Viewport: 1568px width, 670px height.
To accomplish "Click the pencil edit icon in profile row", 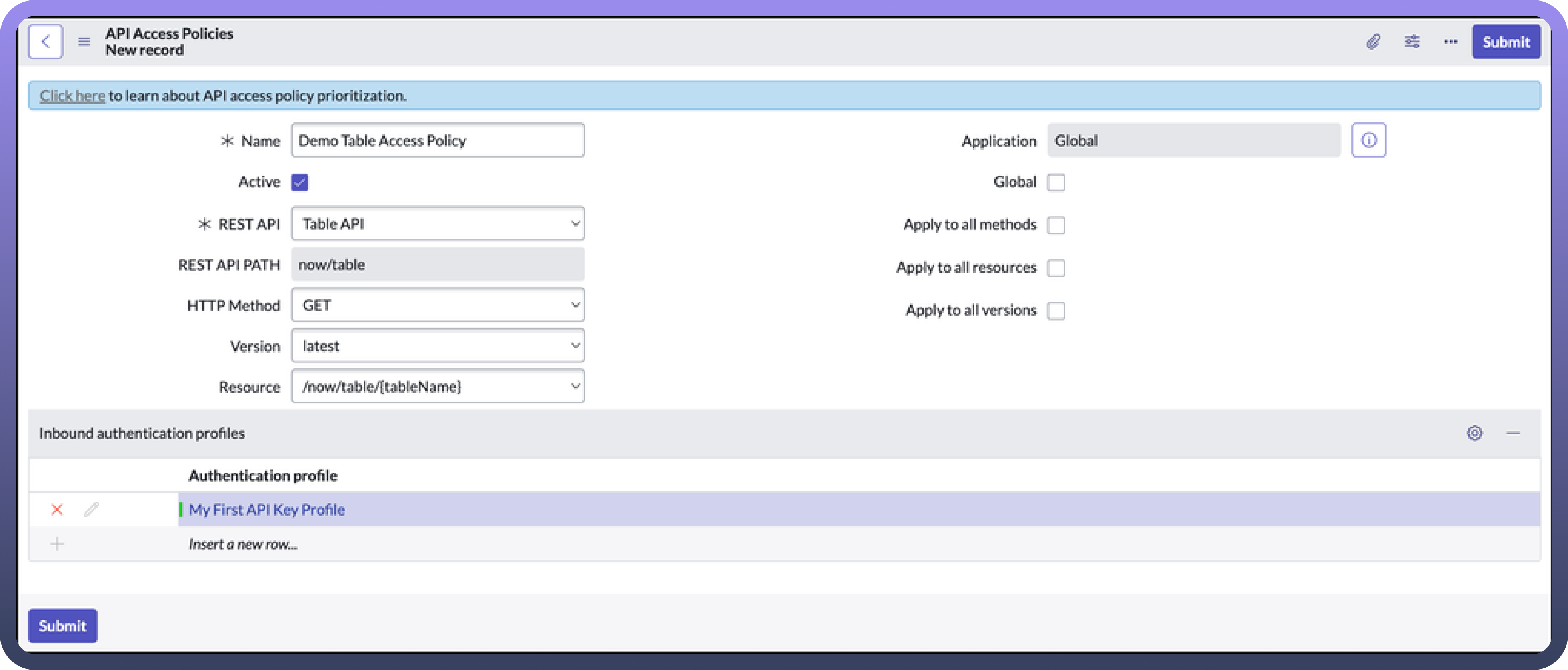I will 91,509.
